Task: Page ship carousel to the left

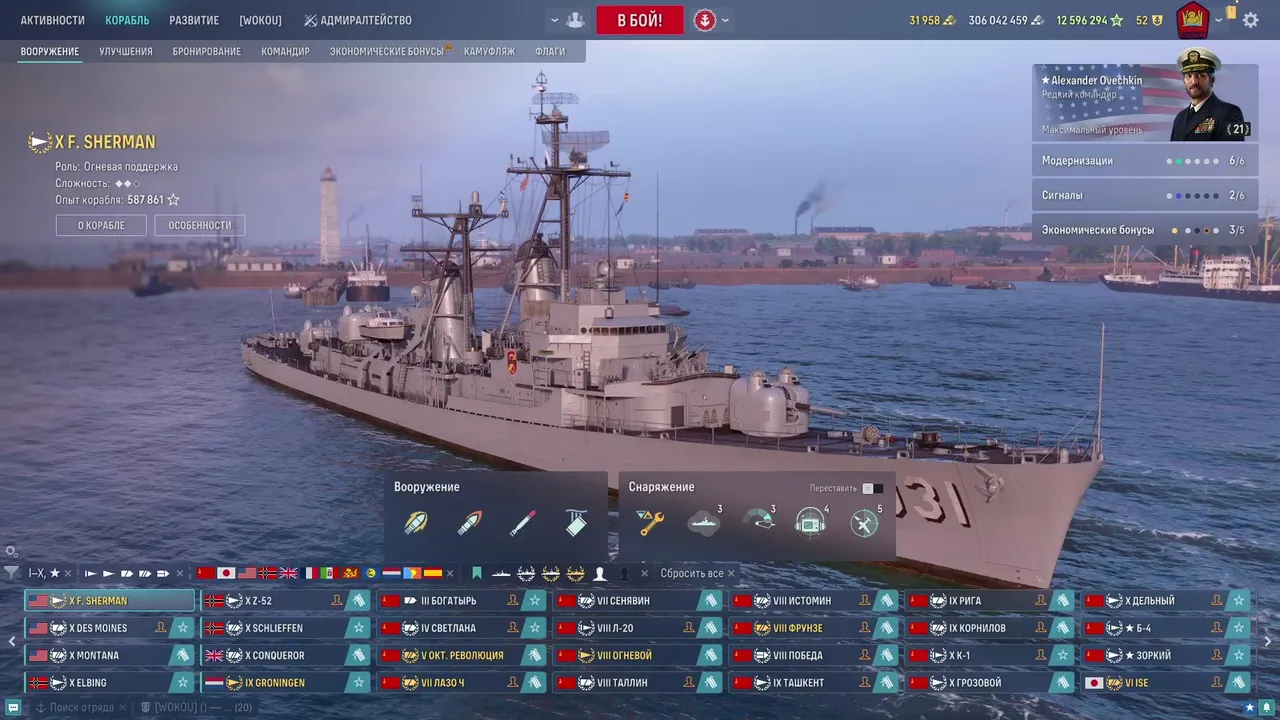Action: click(x=12, y=642)
